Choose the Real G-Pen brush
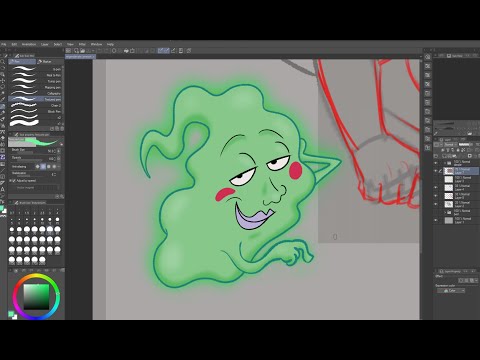The image size is (480, 360). coord(35,75)
